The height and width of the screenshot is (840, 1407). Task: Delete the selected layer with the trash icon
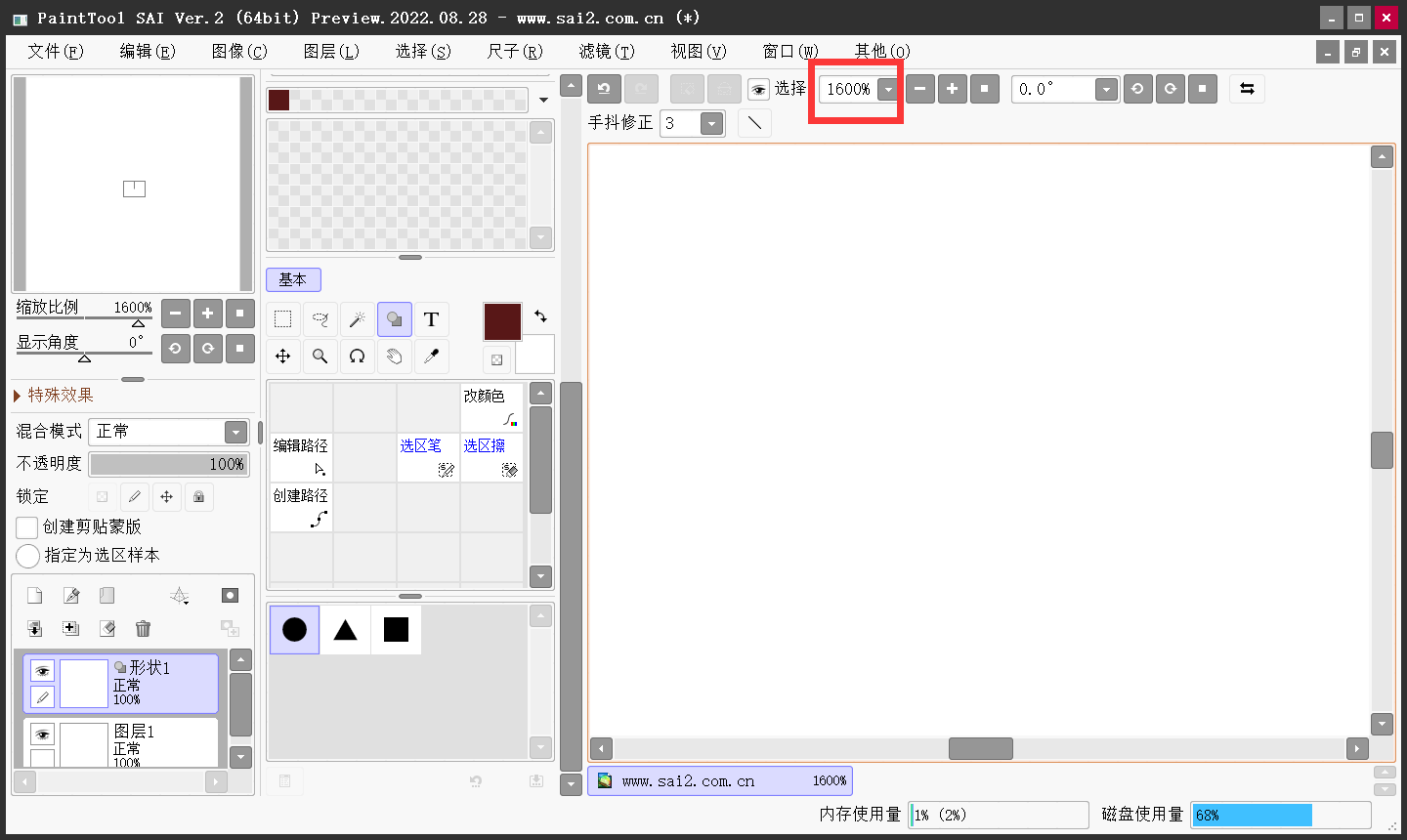tap(144, 629)
